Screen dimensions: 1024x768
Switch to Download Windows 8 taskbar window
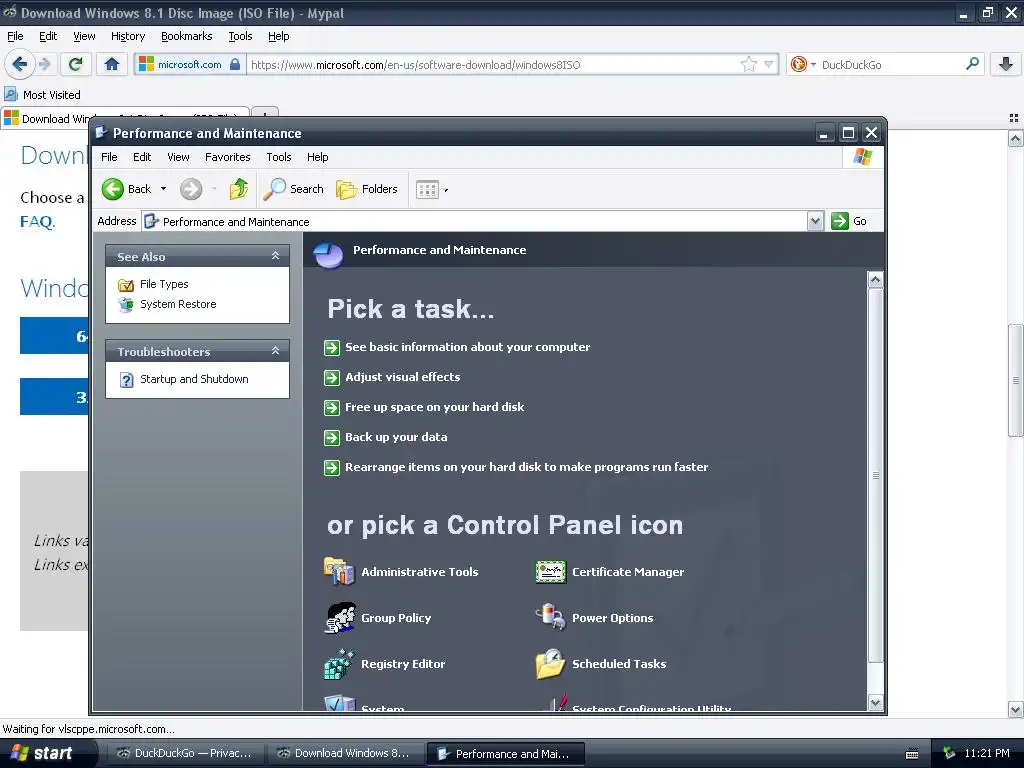[344, 754]
